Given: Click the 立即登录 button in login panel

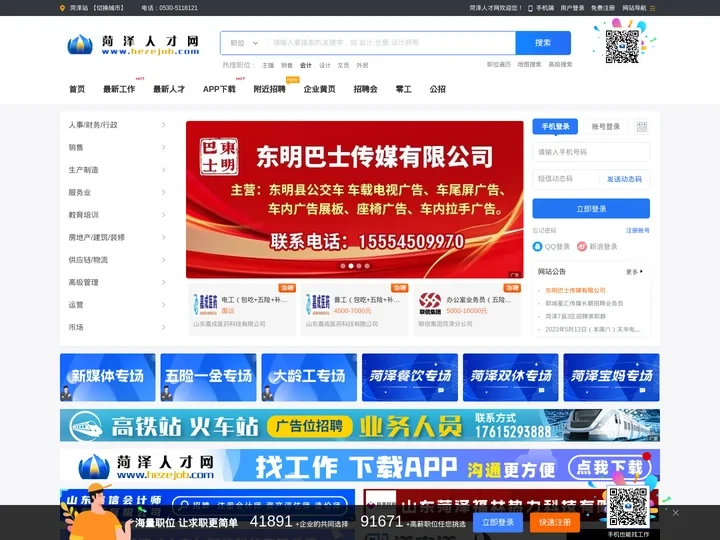Looking at the screenshot, I should pos(591,209).
